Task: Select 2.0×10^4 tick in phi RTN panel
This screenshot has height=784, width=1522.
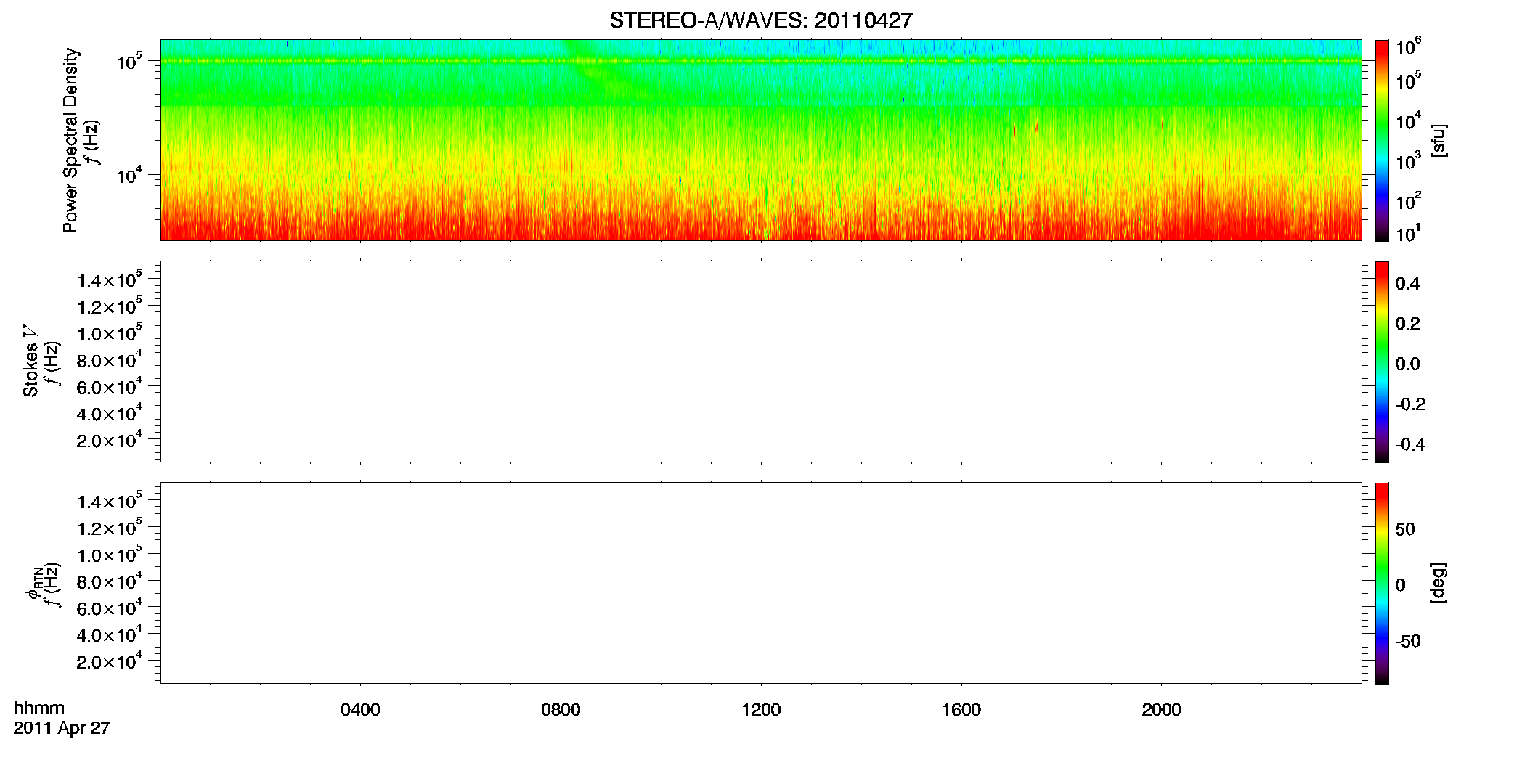Action: pyautogui.click(x=109, y=661)
